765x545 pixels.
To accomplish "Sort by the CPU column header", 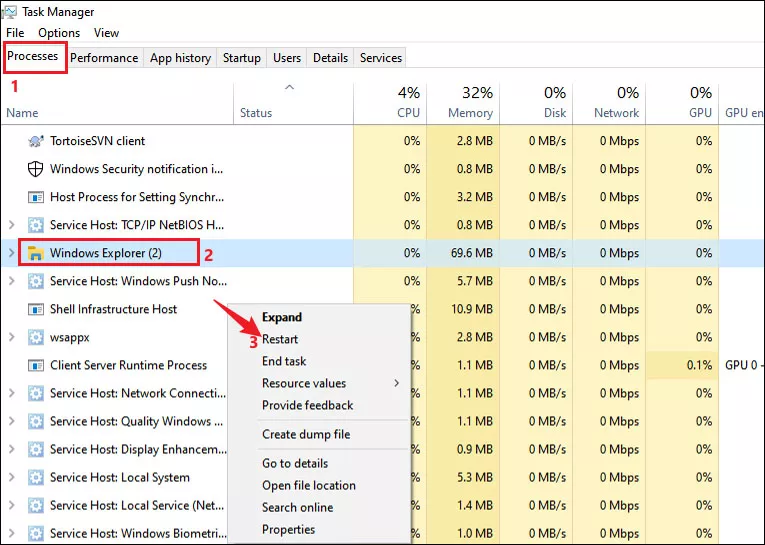I will pos(390,103).
